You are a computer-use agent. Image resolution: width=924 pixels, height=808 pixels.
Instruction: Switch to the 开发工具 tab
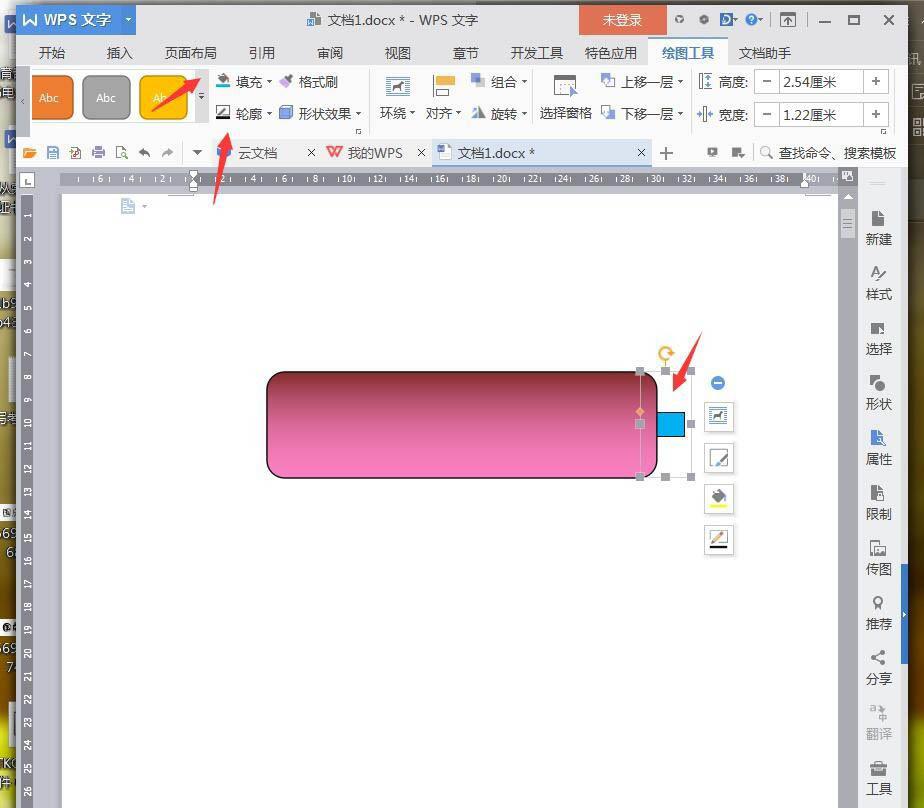536,53
